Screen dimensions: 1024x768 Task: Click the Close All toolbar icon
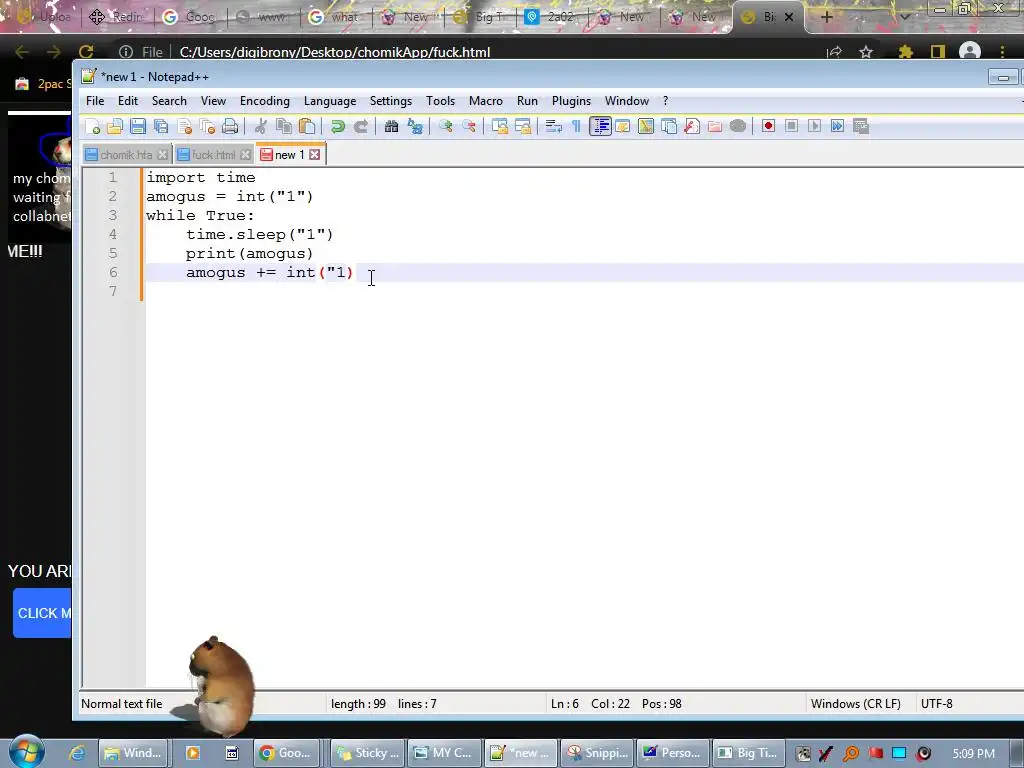(207, 126)
